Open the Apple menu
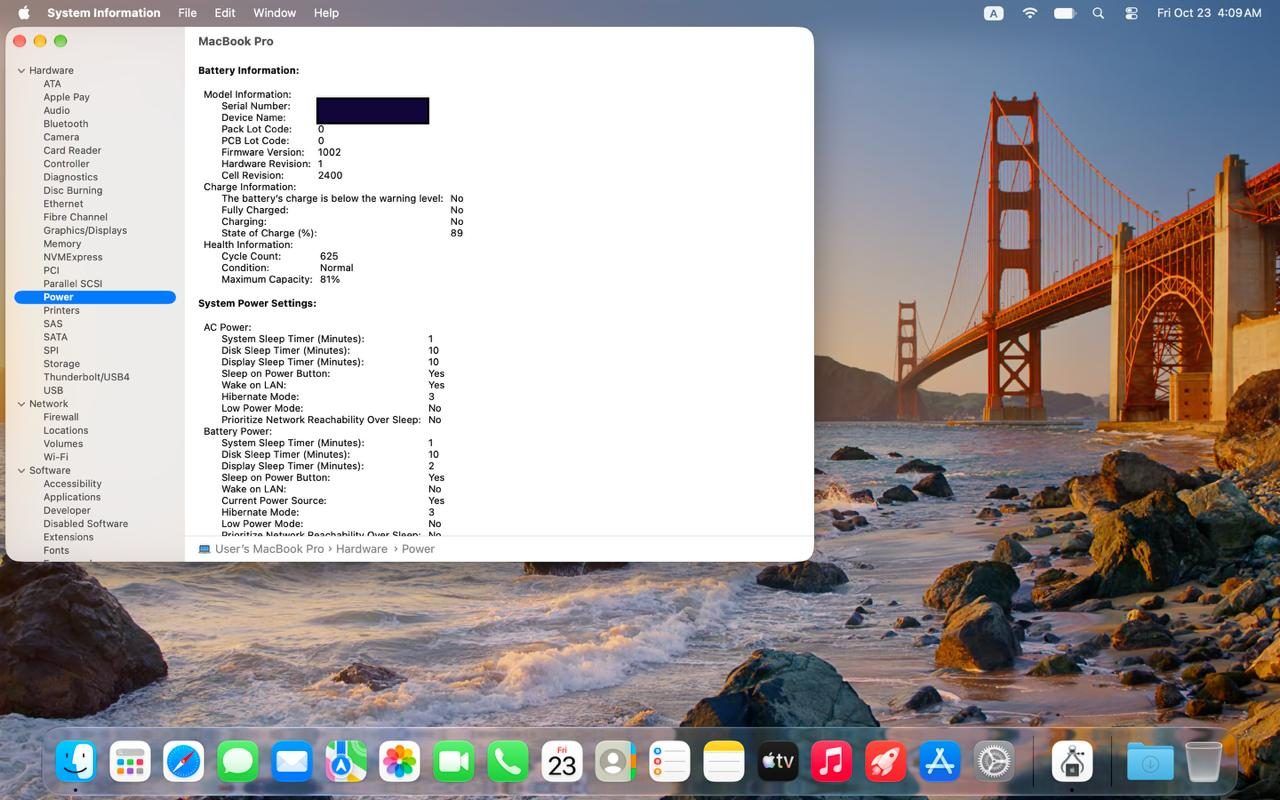 (23, 13)
